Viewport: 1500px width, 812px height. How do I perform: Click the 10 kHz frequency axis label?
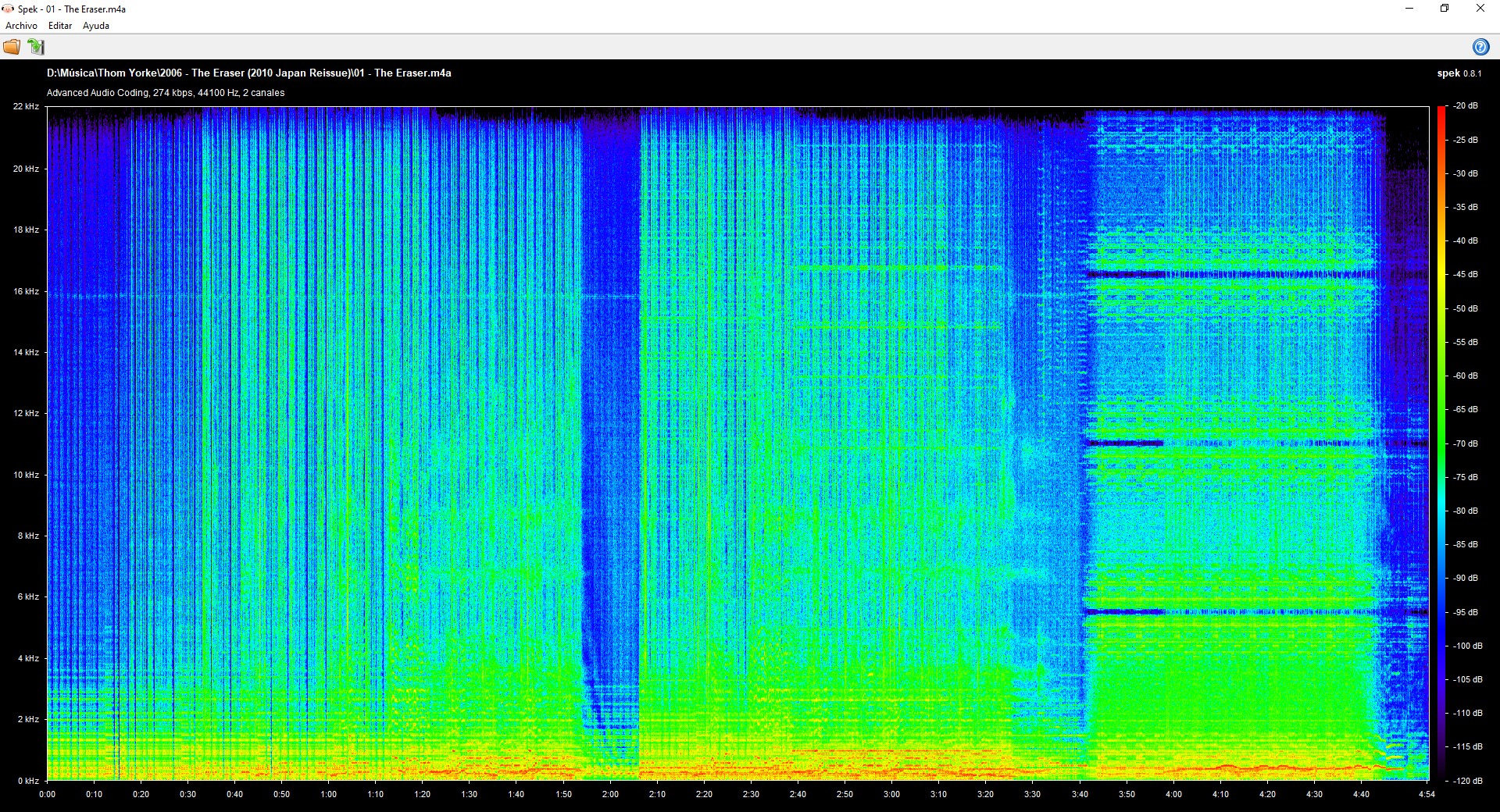26,475
